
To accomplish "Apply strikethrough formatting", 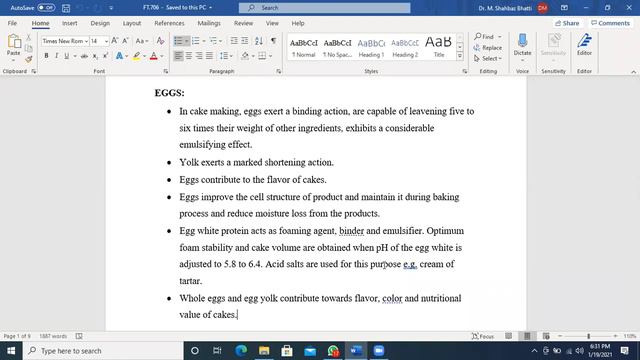I will click(84, 56).
